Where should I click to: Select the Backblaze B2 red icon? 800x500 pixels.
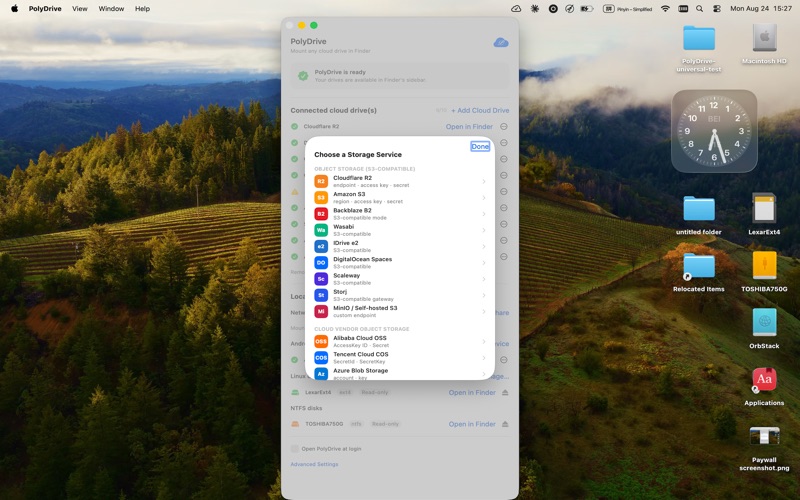pyautogui.click(x=321, y=214)
